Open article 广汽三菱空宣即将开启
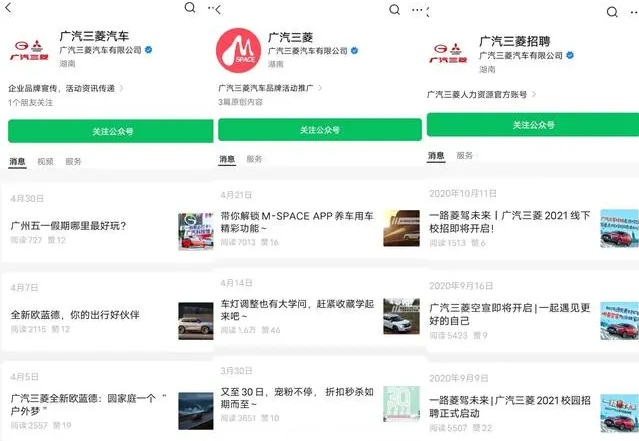Image resolution: width=639 pixels, height=441 pixels. 510,314
